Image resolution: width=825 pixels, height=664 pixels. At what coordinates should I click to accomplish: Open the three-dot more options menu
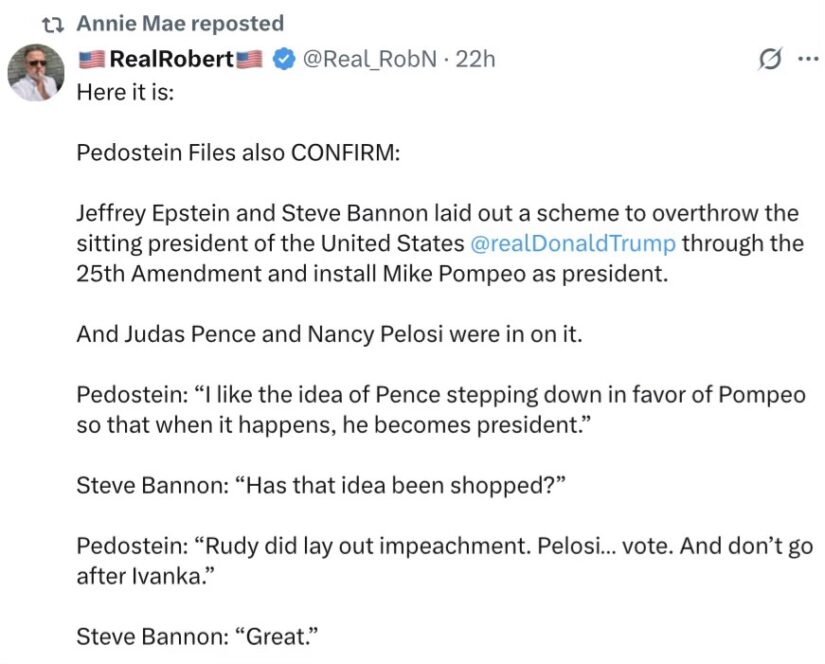pos(809,59)
